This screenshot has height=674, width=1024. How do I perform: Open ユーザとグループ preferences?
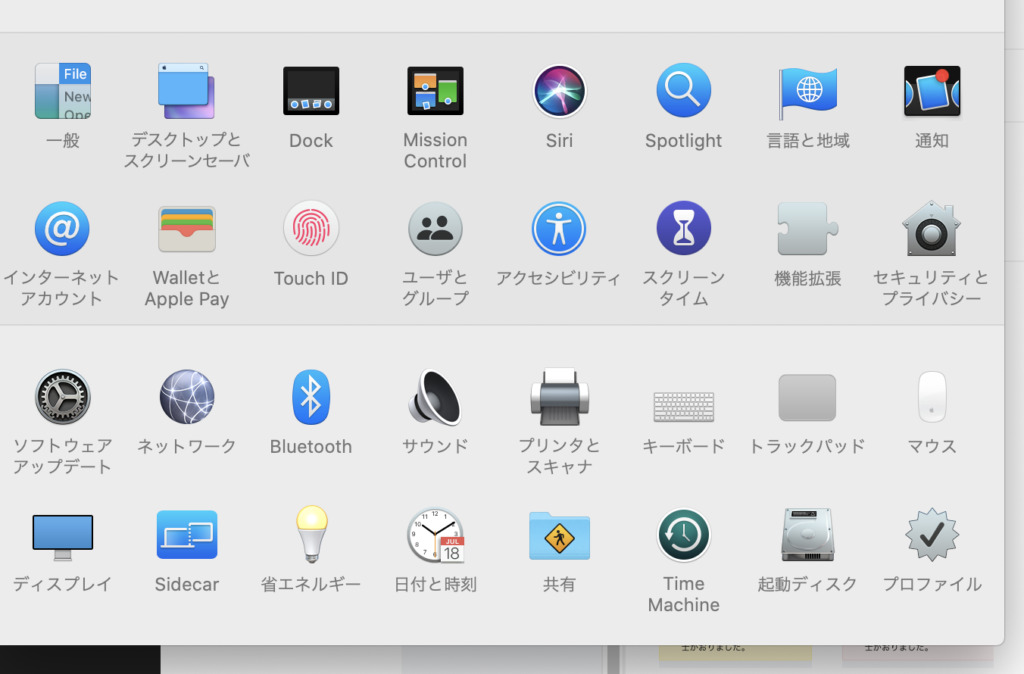(x=435, y=229)
